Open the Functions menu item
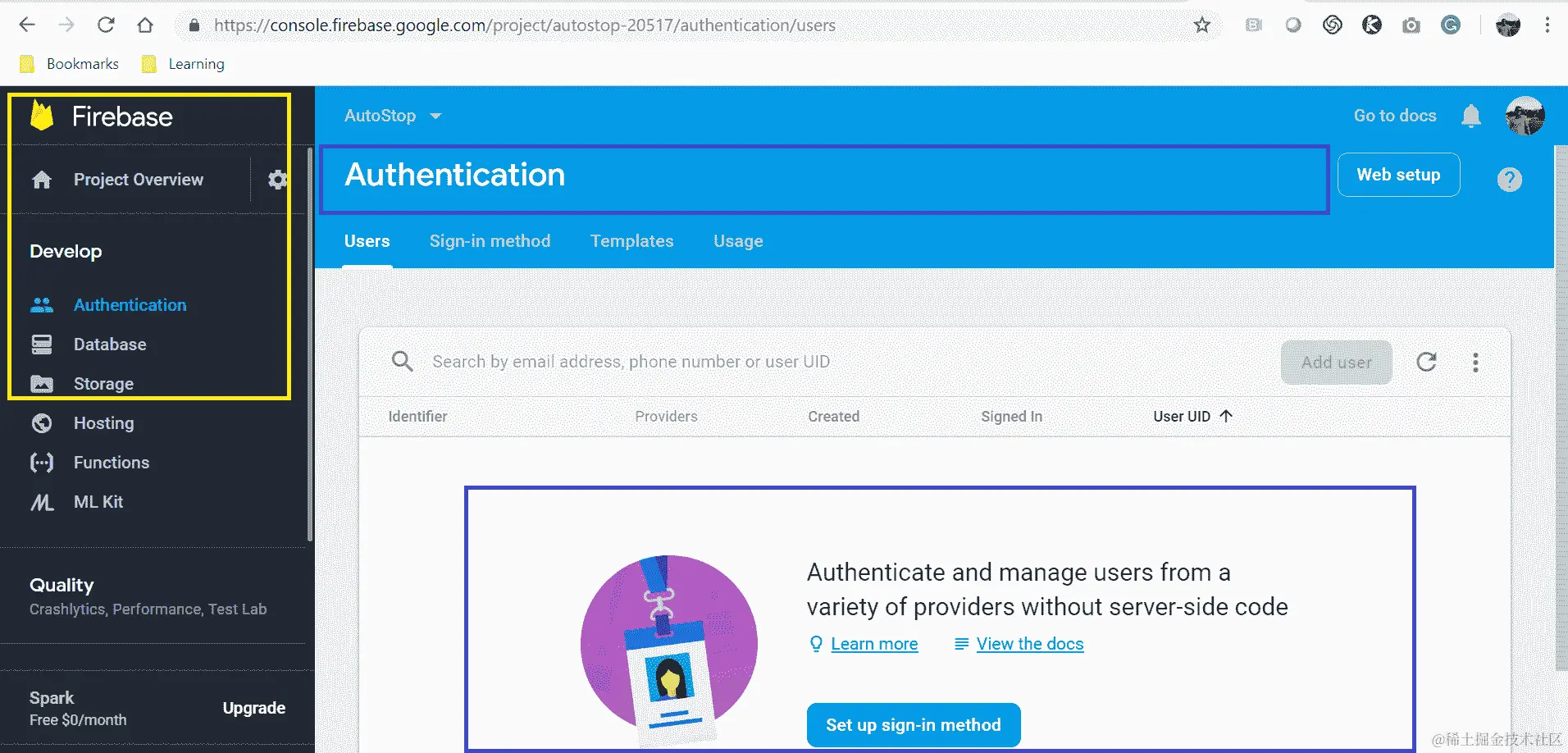The height and width of the screenshot is (753, 1568). click(112, 463)
